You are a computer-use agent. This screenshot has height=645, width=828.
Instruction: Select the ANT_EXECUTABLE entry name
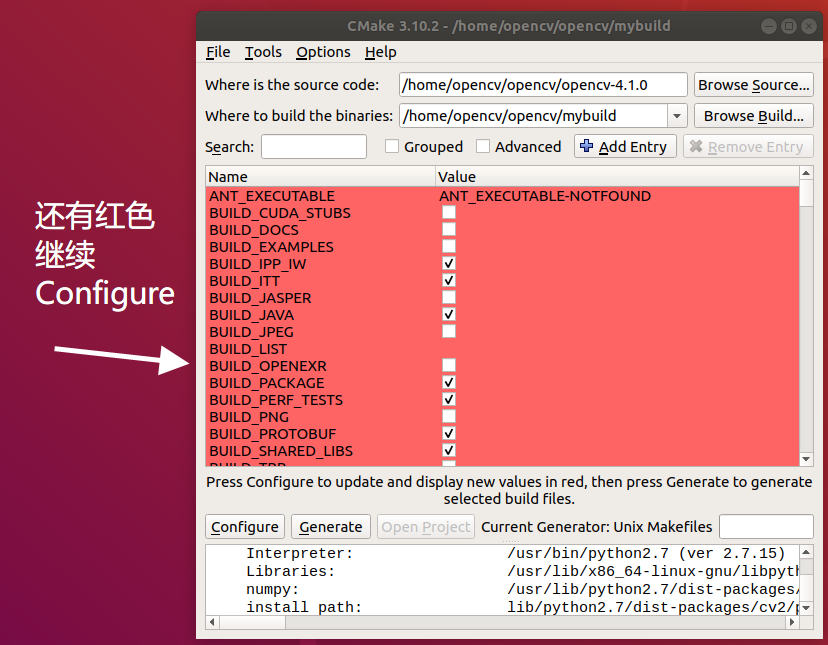[271, 196]
